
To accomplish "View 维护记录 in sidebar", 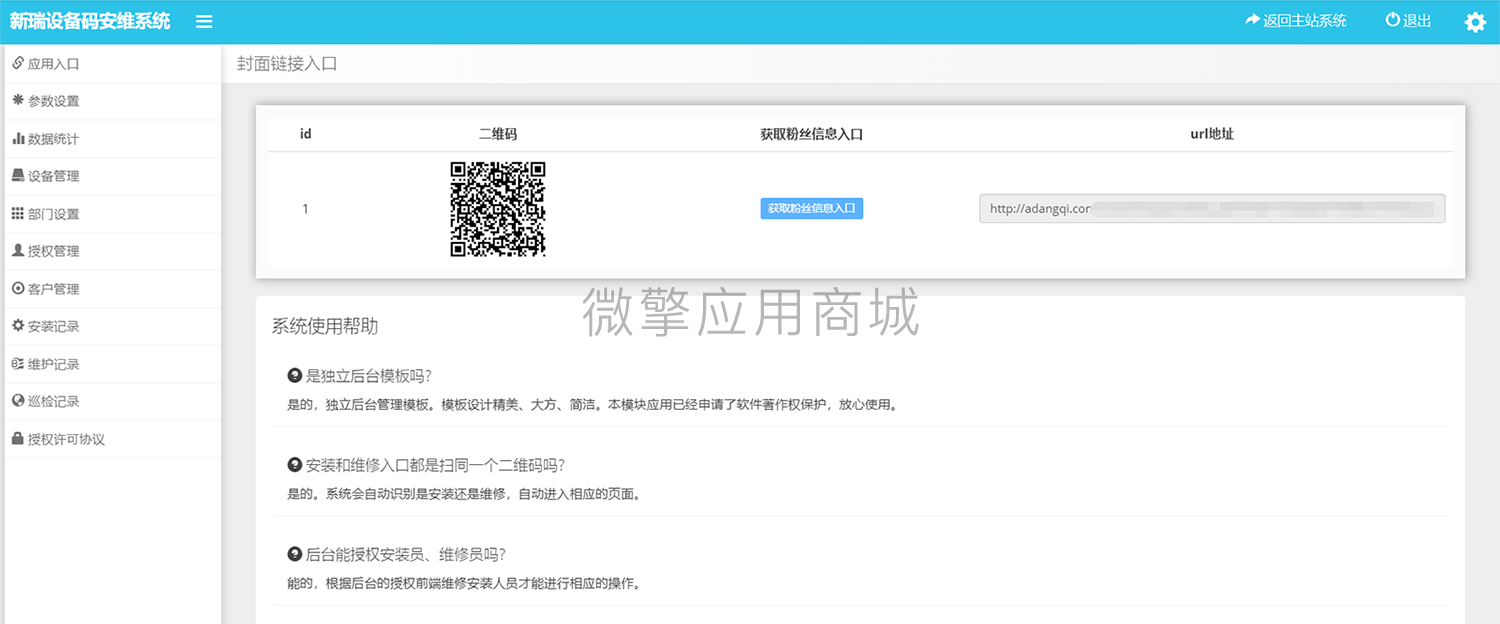I will [x=112, y=364].
